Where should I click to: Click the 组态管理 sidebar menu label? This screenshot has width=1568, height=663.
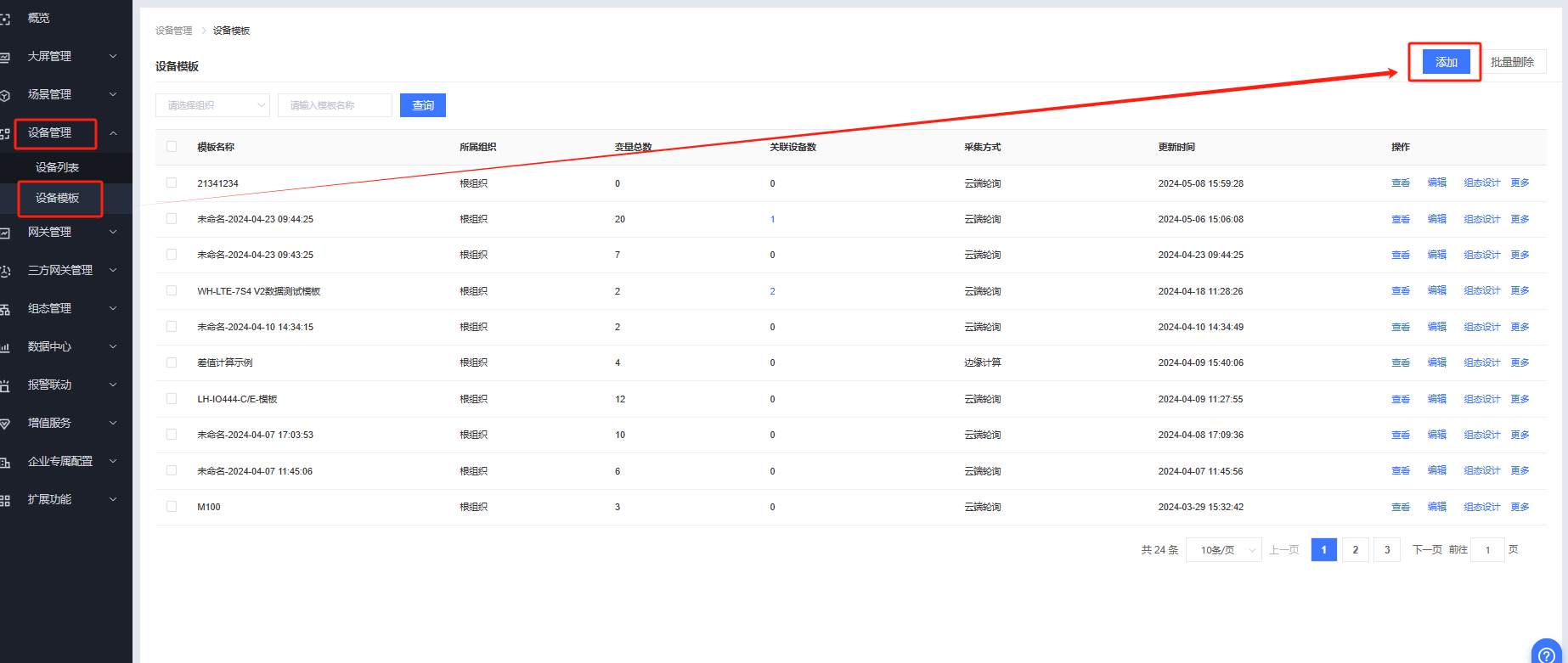pyautogui.click(x=49, y=308)
